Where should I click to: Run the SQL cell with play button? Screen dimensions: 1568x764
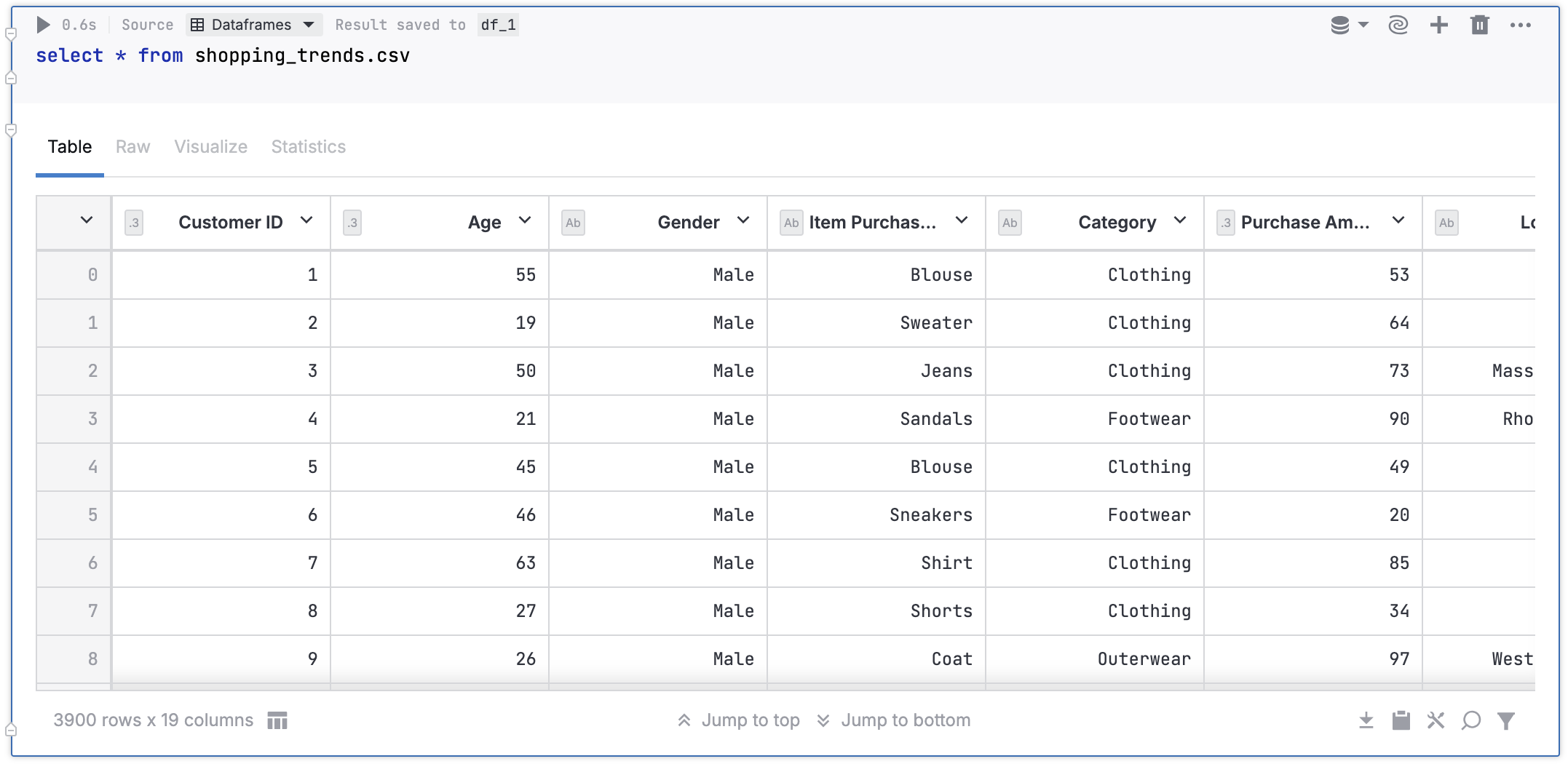tap(43, 25)
